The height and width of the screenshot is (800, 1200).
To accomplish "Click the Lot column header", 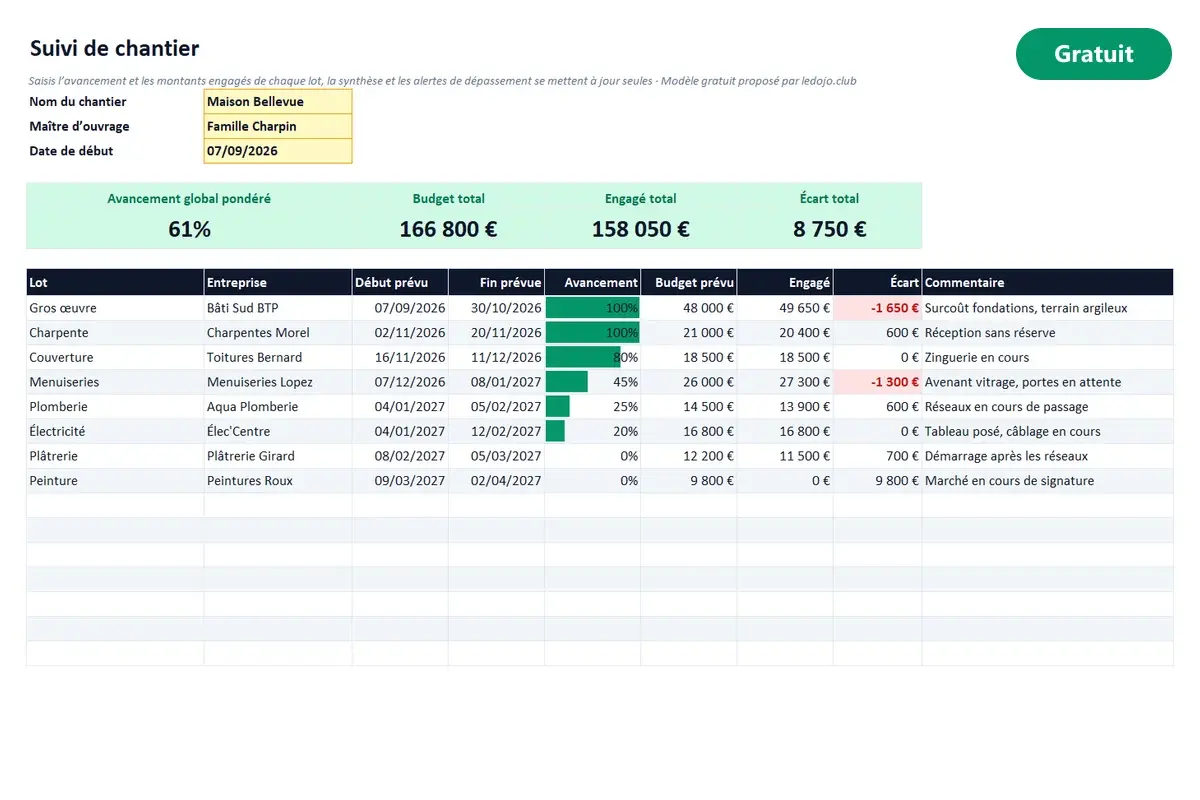I will [115, 283].
